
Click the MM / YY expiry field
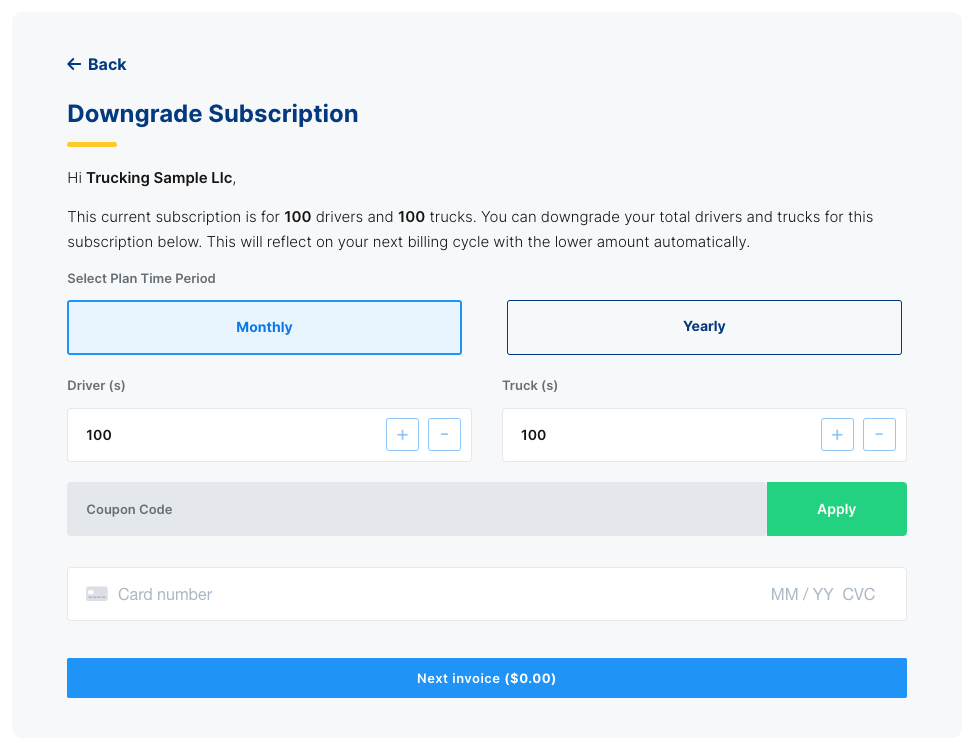pos(802,594)
